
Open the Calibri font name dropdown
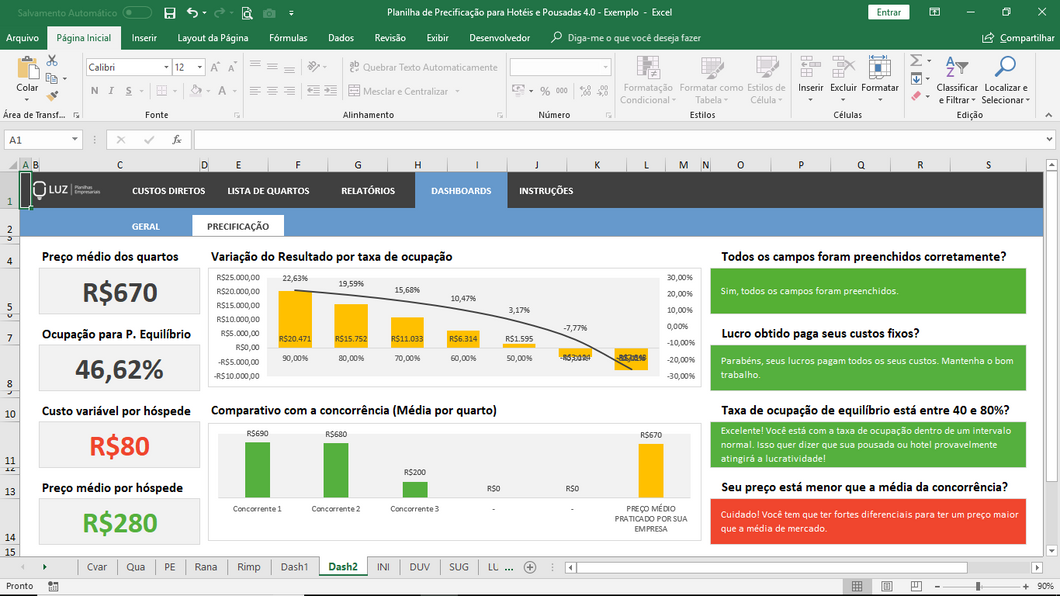166,67
